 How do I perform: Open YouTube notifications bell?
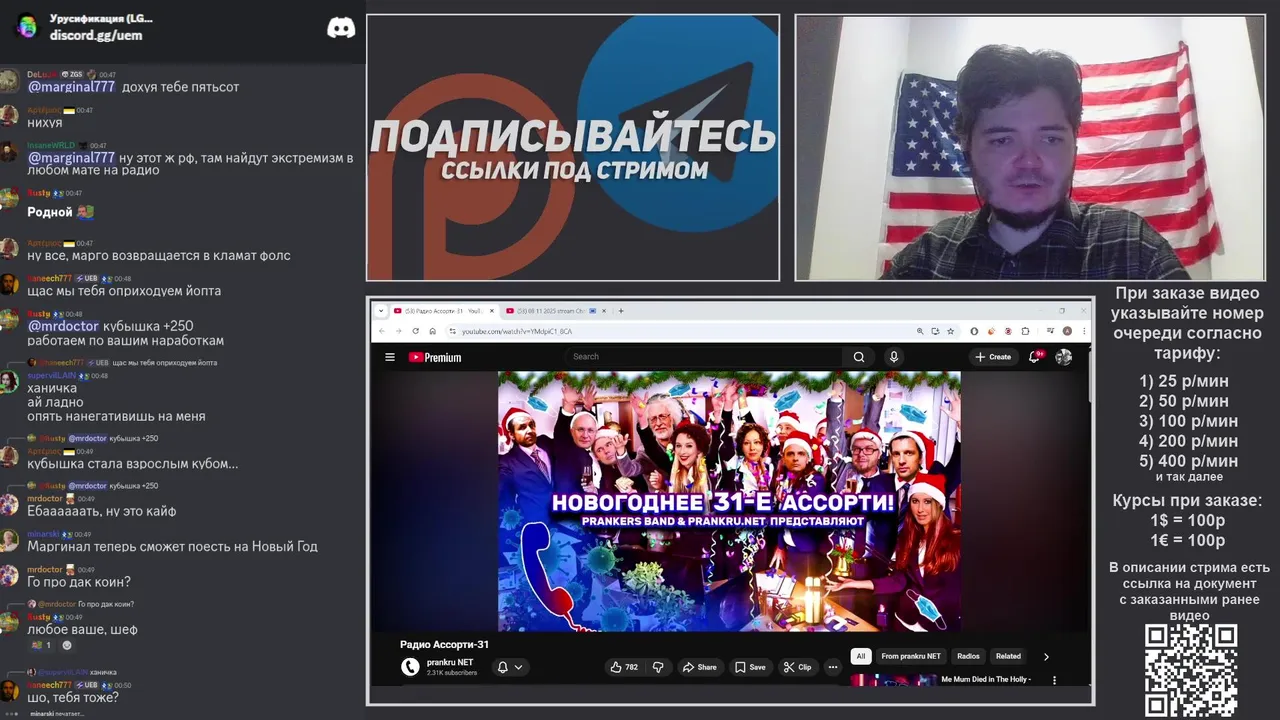coord(1035,357)
